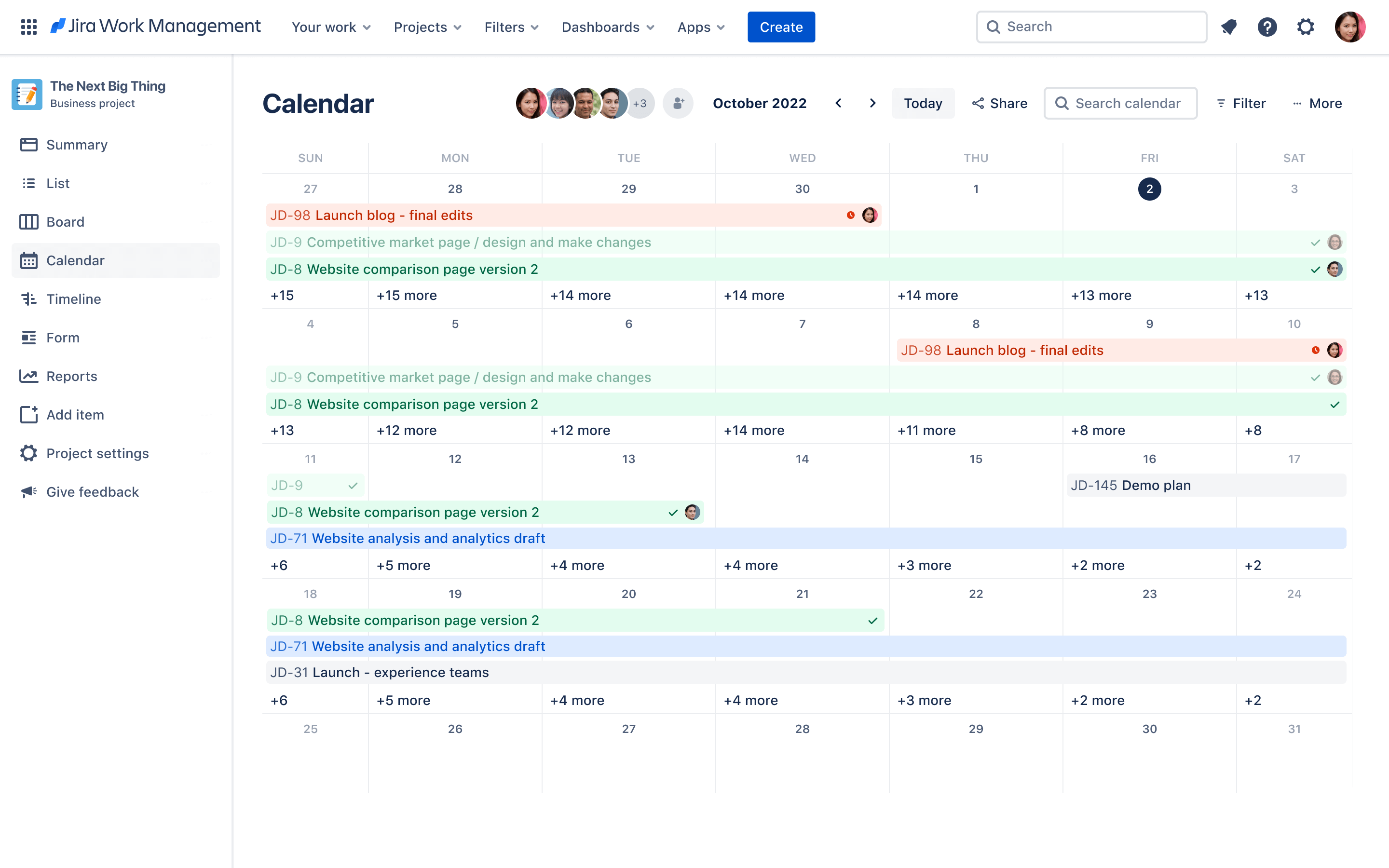Open the More options ellipsis menu

pos(1318,103)
